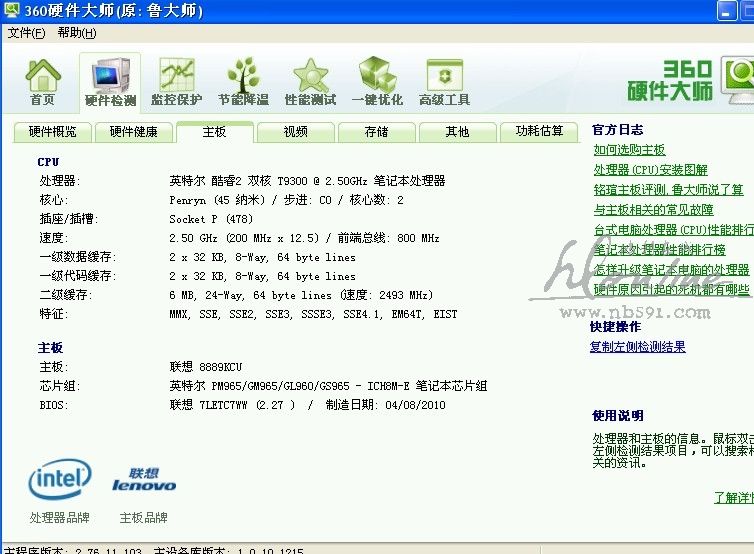Open the 如何选购主板 link
Viewport: 754px width, 554px height.
[x=629, y=150]
